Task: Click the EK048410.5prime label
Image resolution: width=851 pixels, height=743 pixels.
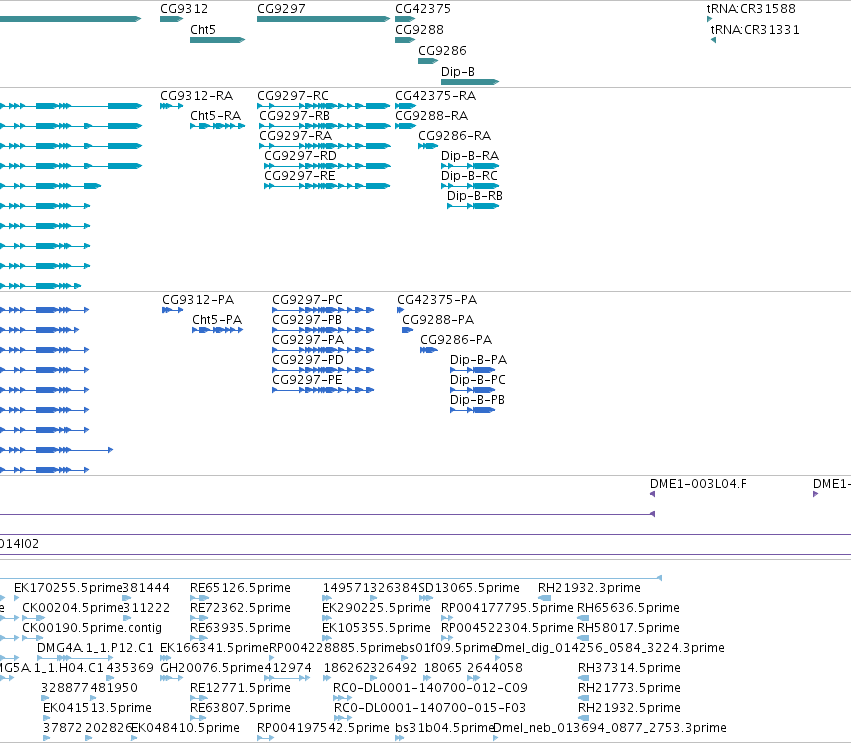Action: click(x=185, y=728)
